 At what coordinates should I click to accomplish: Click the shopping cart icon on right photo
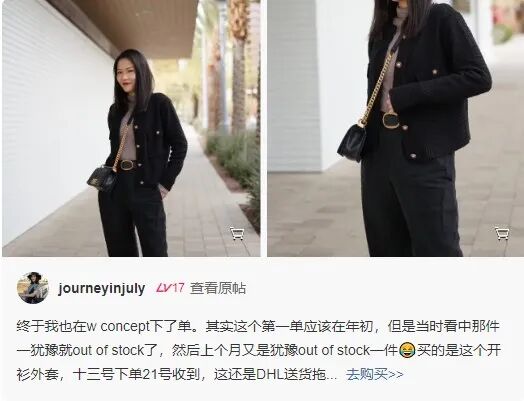click(x=502, y=233)
